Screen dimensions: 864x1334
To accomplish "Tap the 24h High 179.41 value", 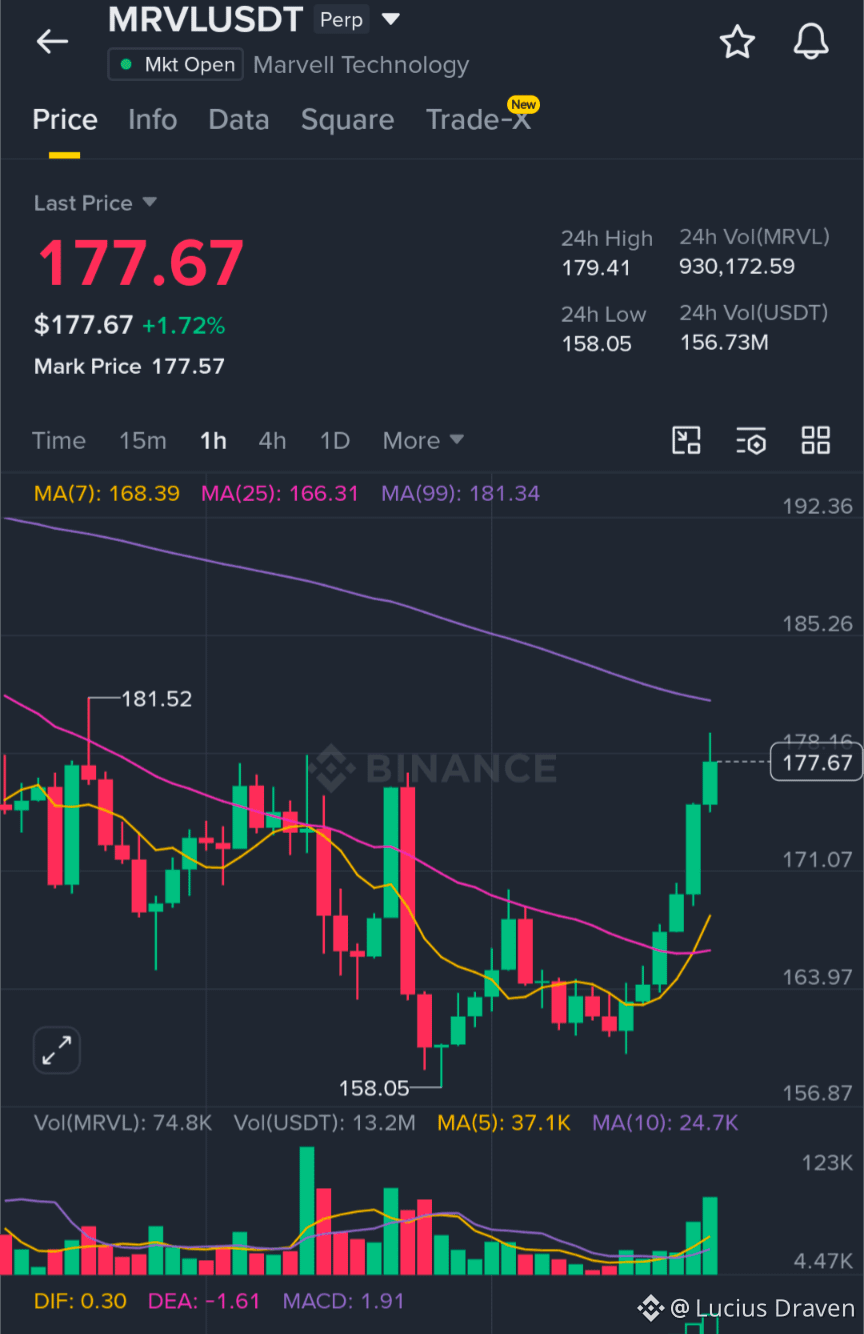I will pyautogui.click(x=596, y=267).
